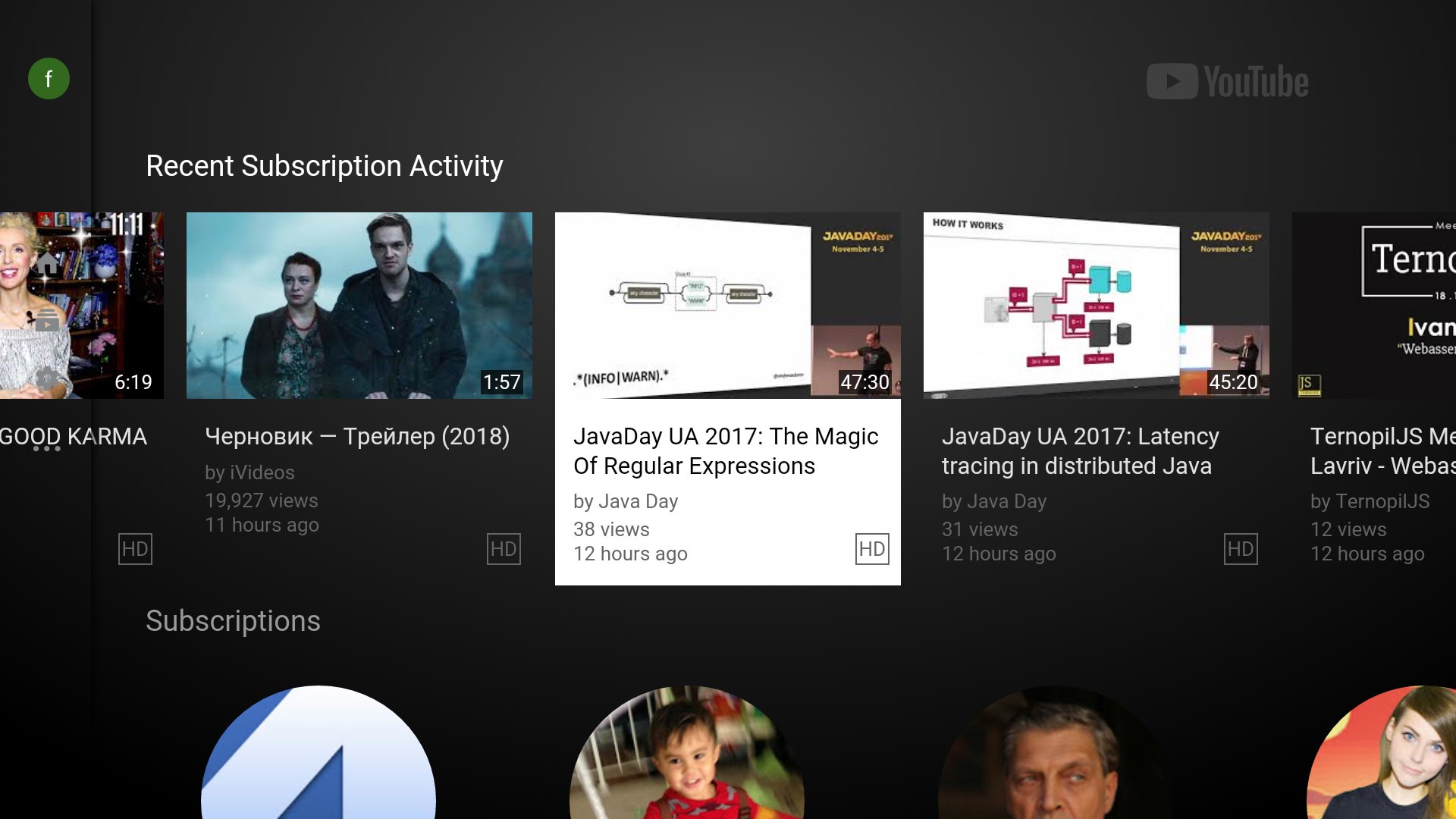
Task: Click "by iVideos" channel name
Action: click(249, 472)
